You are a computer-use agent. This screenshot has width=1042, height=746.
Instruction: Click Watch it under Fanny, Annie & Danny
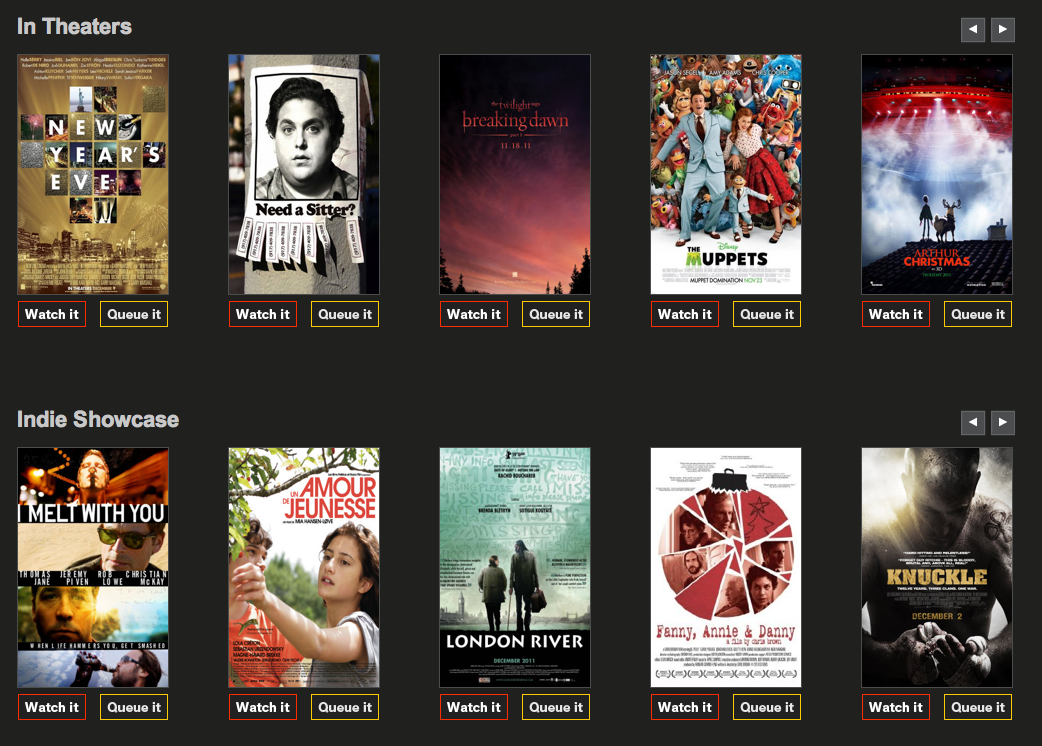coord(684,707)
